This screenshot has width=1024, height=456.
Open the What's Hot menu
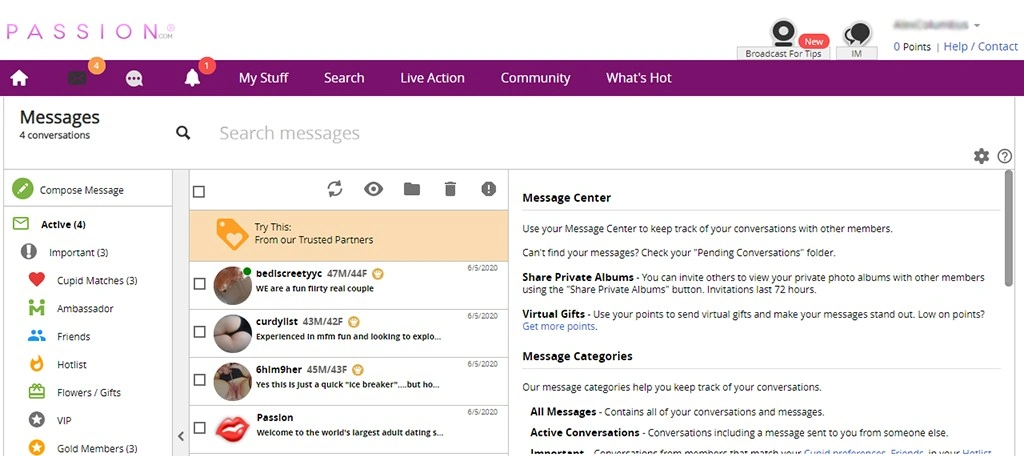pyautogui.click(x=639, y=78)
